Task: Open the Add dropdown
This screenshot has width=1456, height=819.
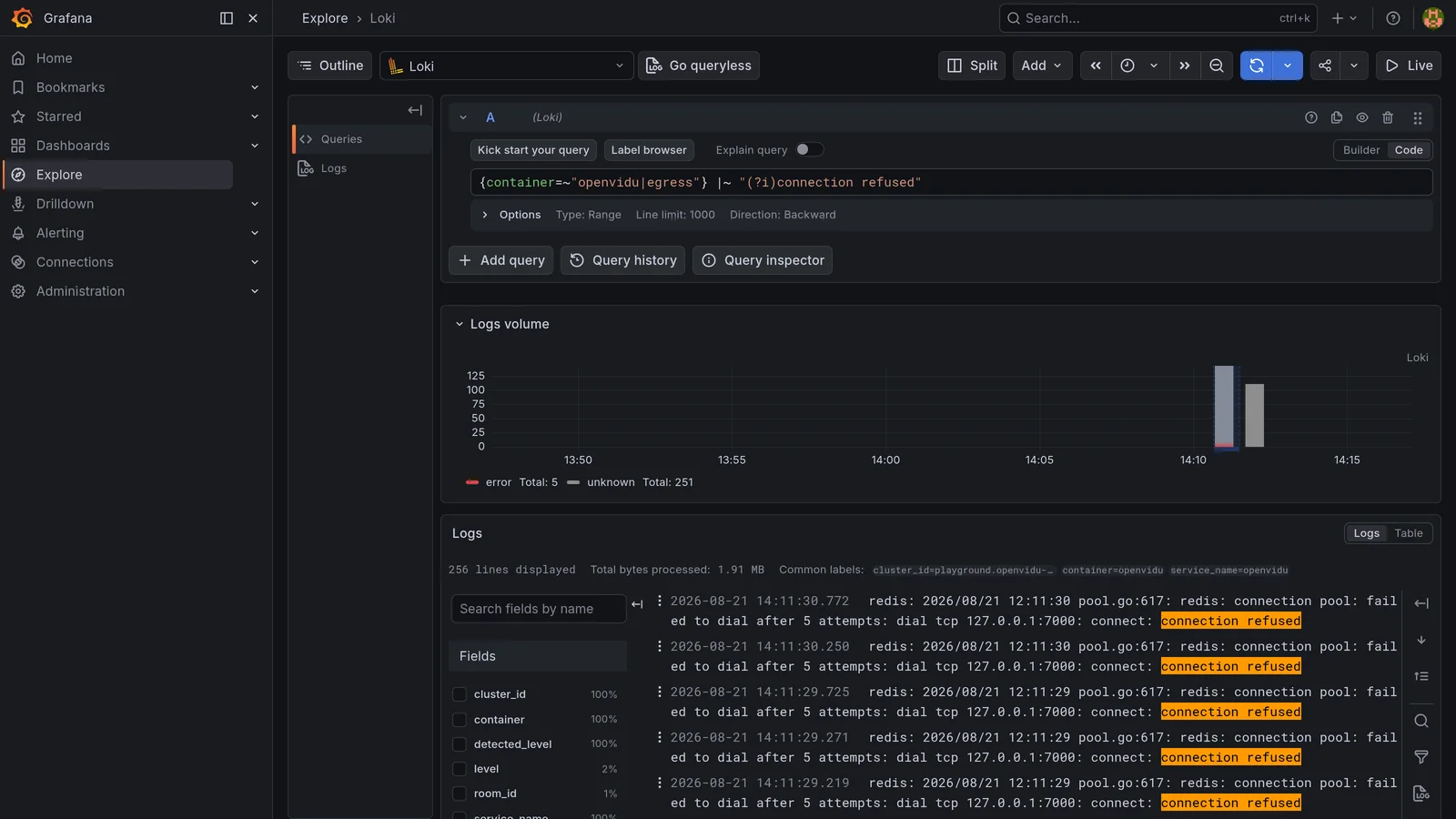Action: coord(1042,66)
